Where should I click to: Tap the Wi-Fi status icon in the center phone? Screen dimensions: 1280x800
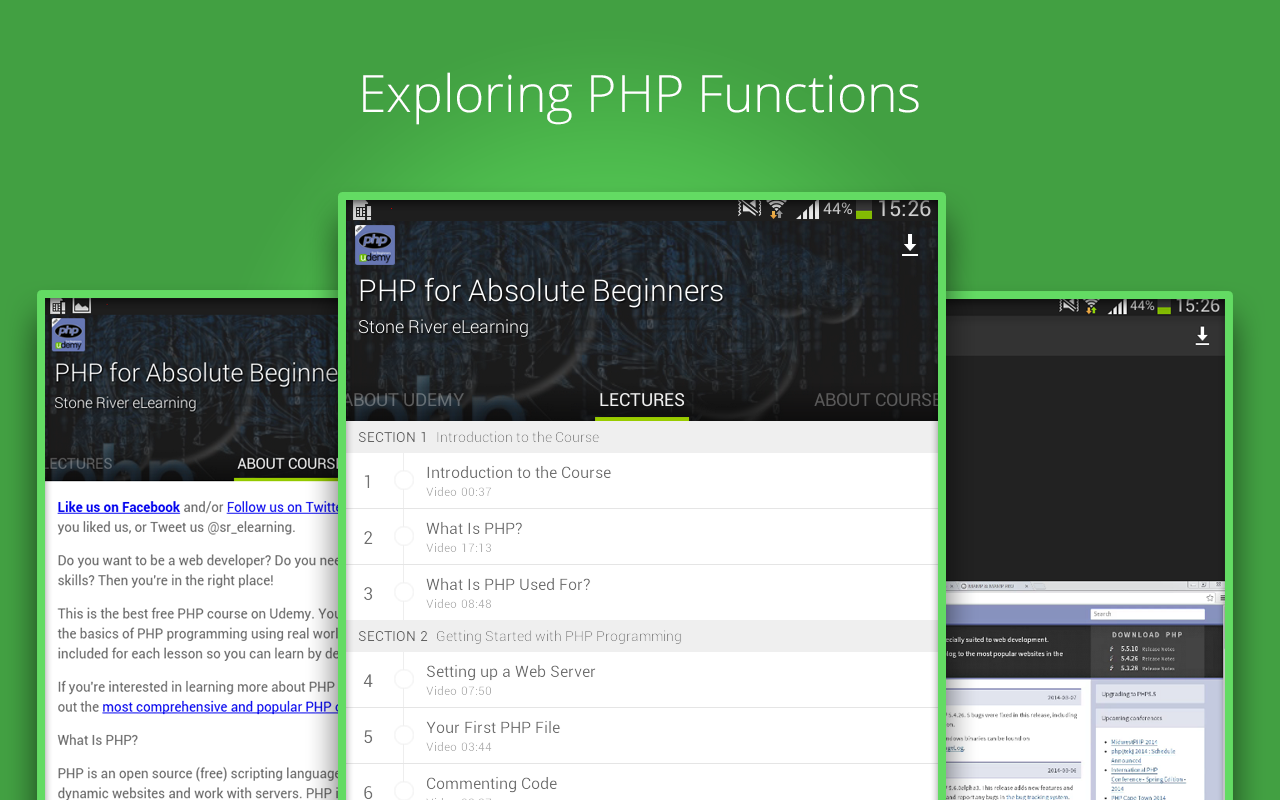(x=776, y=209)
